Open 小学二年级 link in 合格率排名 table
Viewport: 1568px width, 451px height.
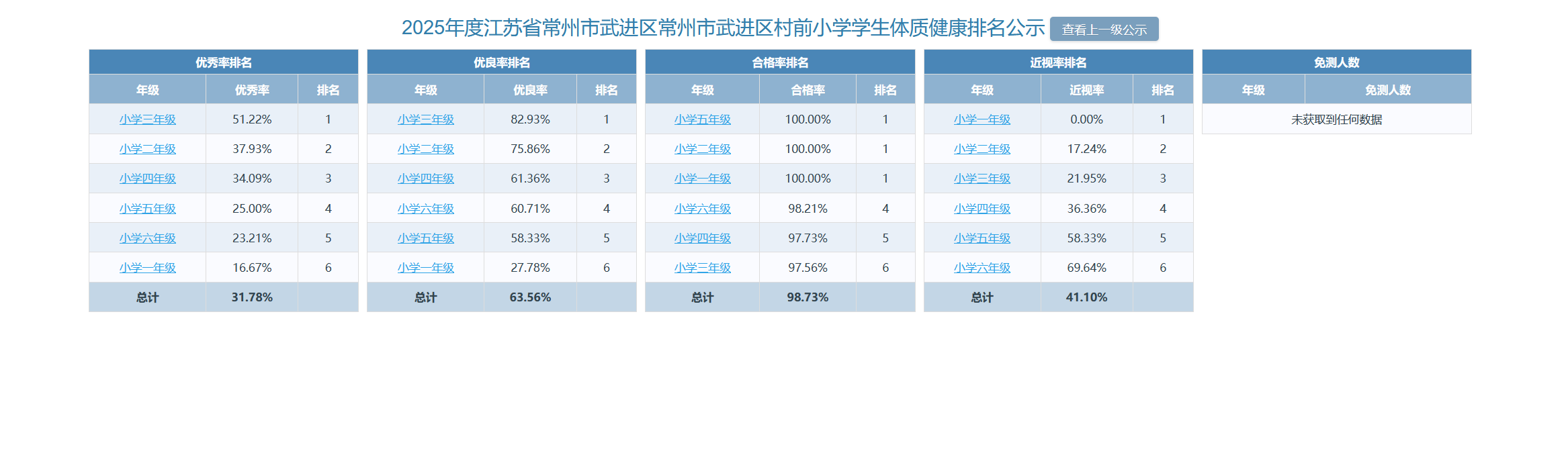click(703, 149)
